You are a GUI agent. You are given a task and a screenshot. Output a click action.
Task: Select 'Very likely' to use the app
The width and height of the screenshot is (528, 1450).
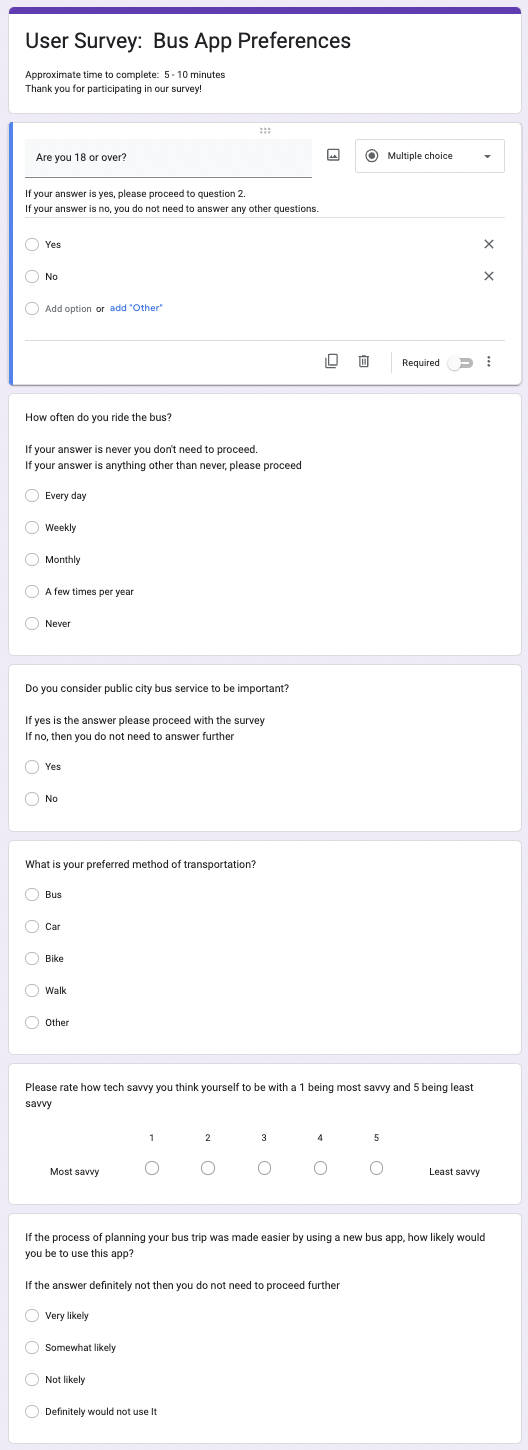coord(32,1315)
